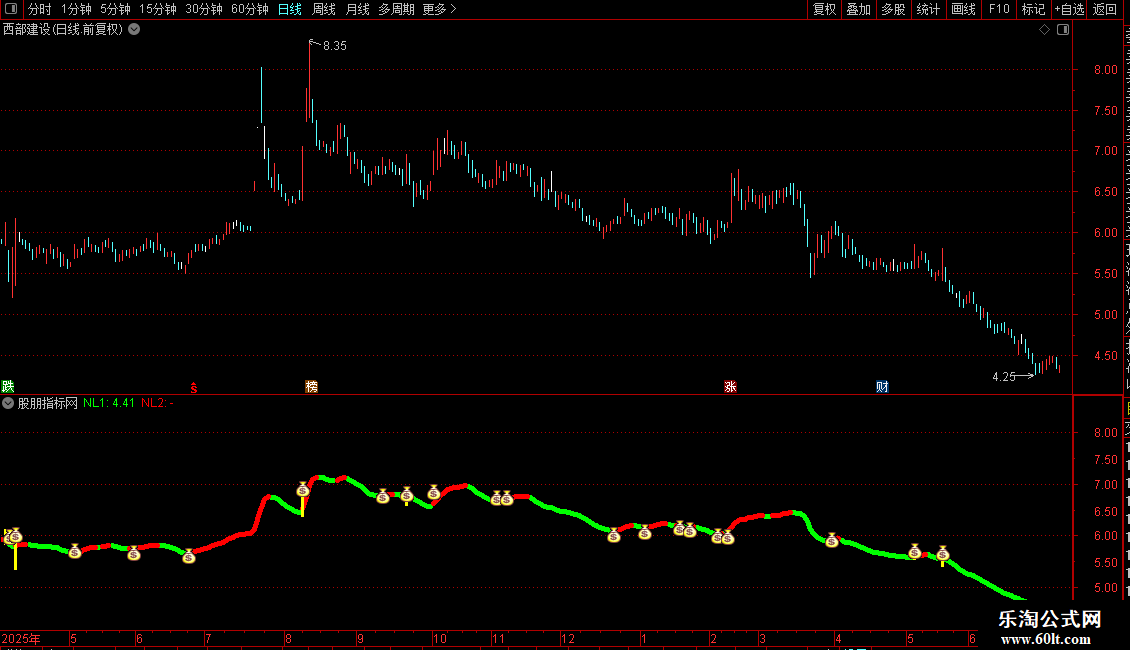Select the 1分钟 period
Viewport: 1130px width, 650px height.
[76, 9]
